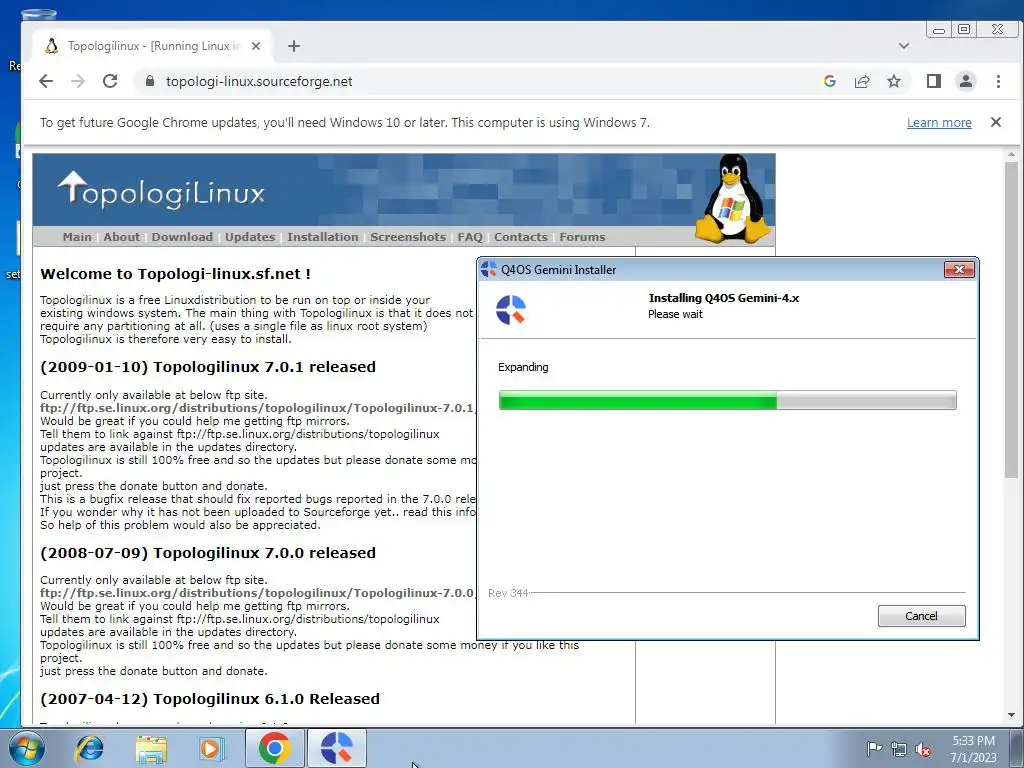Screen dimensions: 1024x768
Task: Open the About page link
Action: point(121,237)
